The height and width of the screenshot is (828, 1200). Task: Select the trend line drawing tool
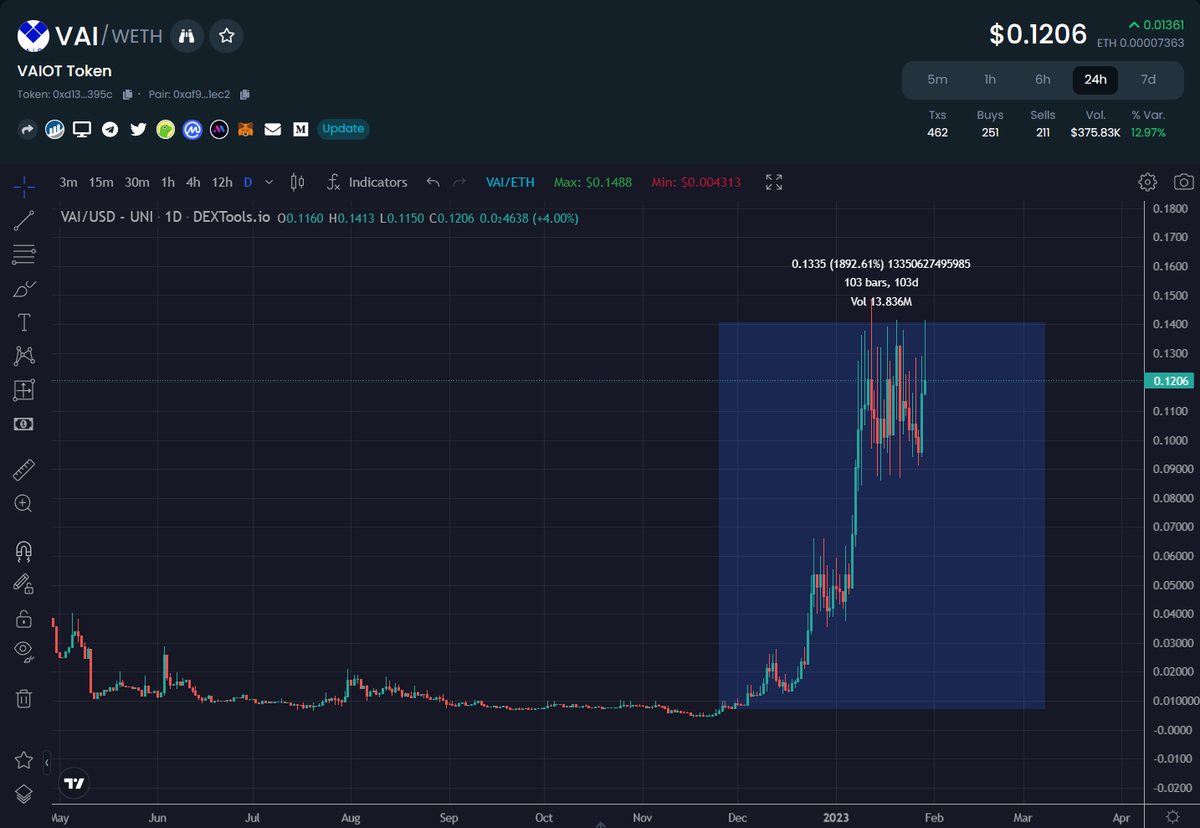[x=24, y=221]
